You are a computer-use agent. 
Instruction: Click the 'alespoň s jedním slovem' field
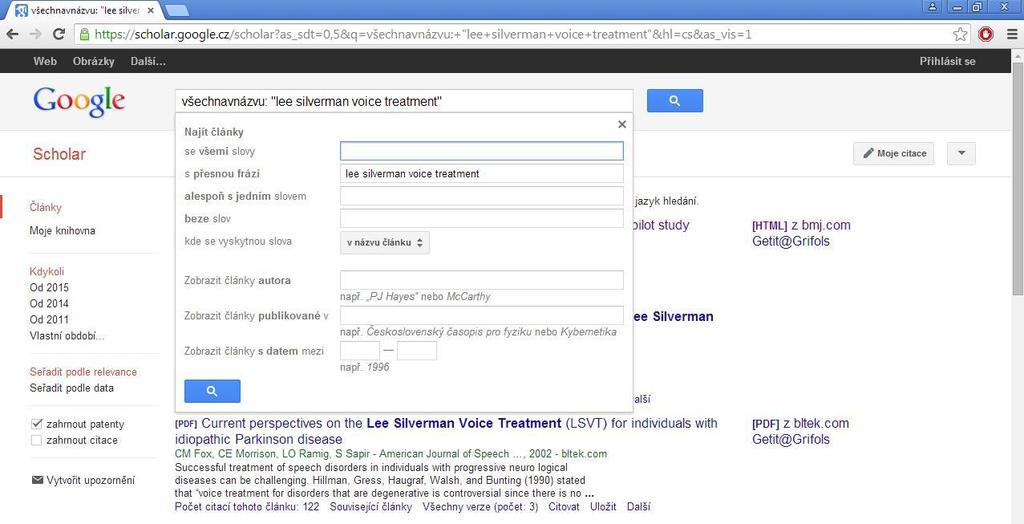481,196
